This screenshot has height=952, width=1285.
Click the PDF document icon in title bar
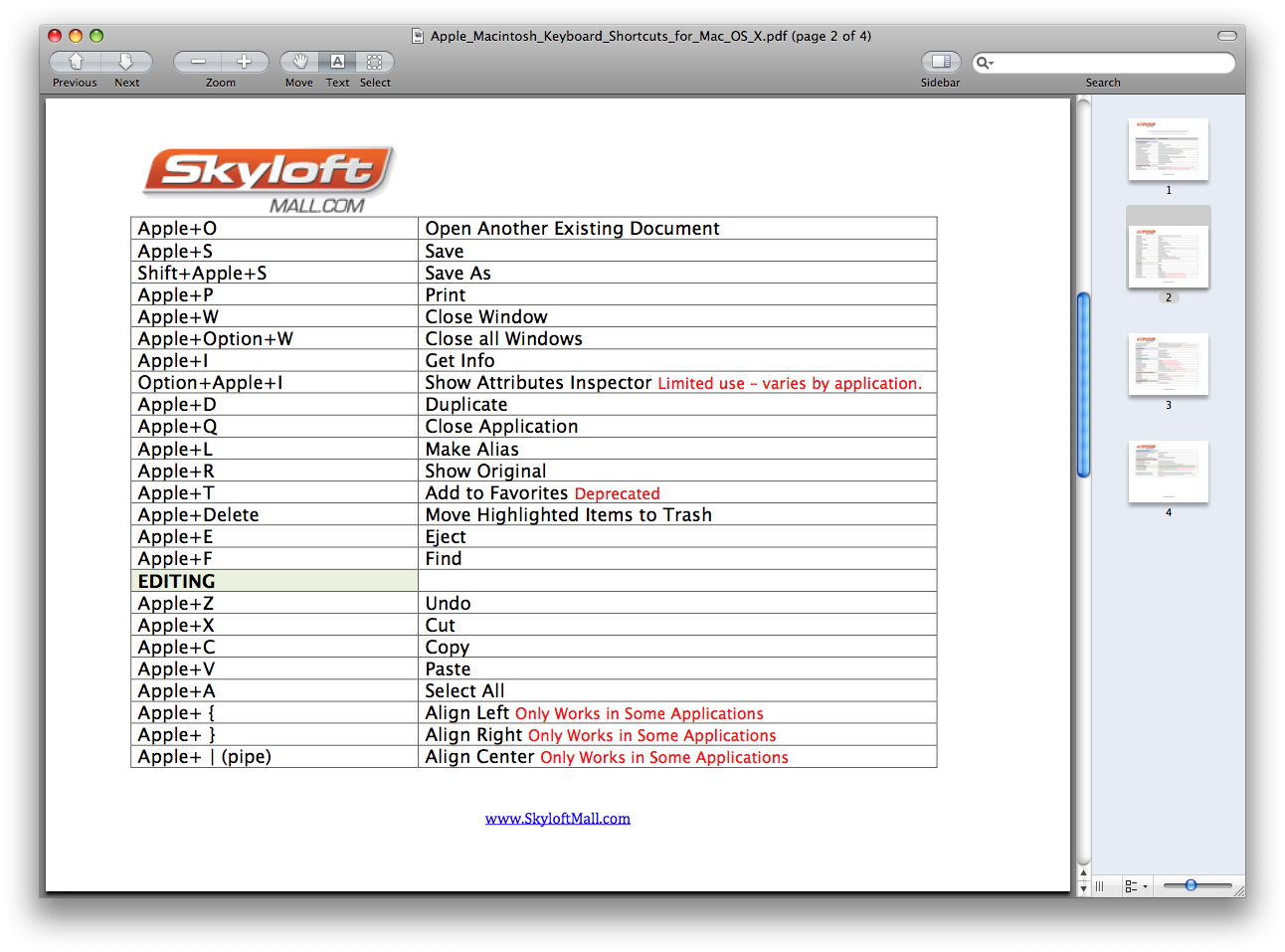click(x=418, y=36)
